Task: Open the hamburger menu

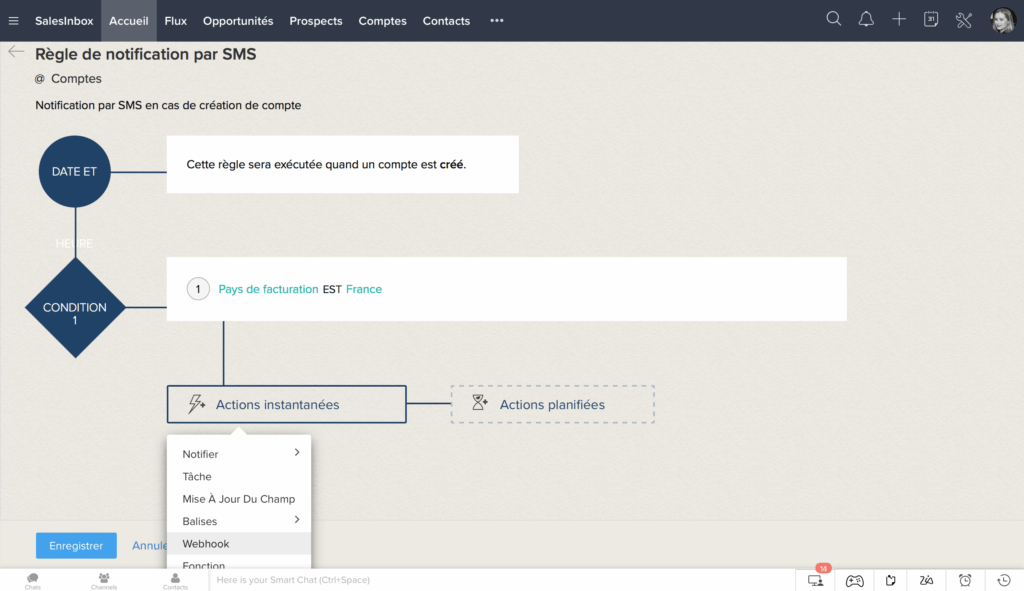Action: (13, 21)
